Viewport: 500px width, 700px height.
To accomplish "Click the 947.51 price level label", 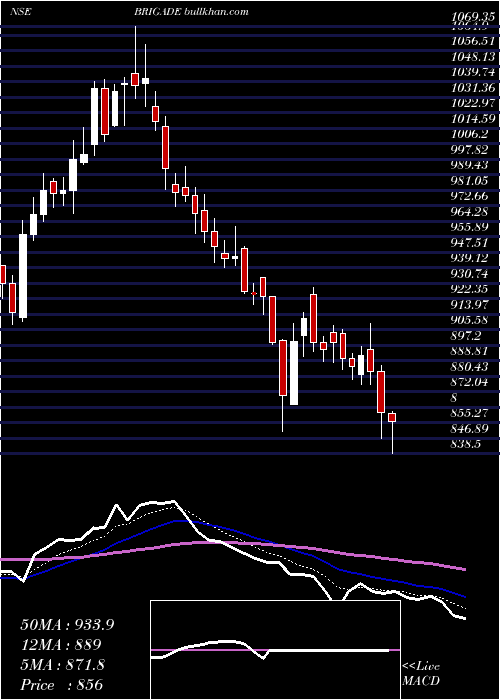I will (470, 242).
